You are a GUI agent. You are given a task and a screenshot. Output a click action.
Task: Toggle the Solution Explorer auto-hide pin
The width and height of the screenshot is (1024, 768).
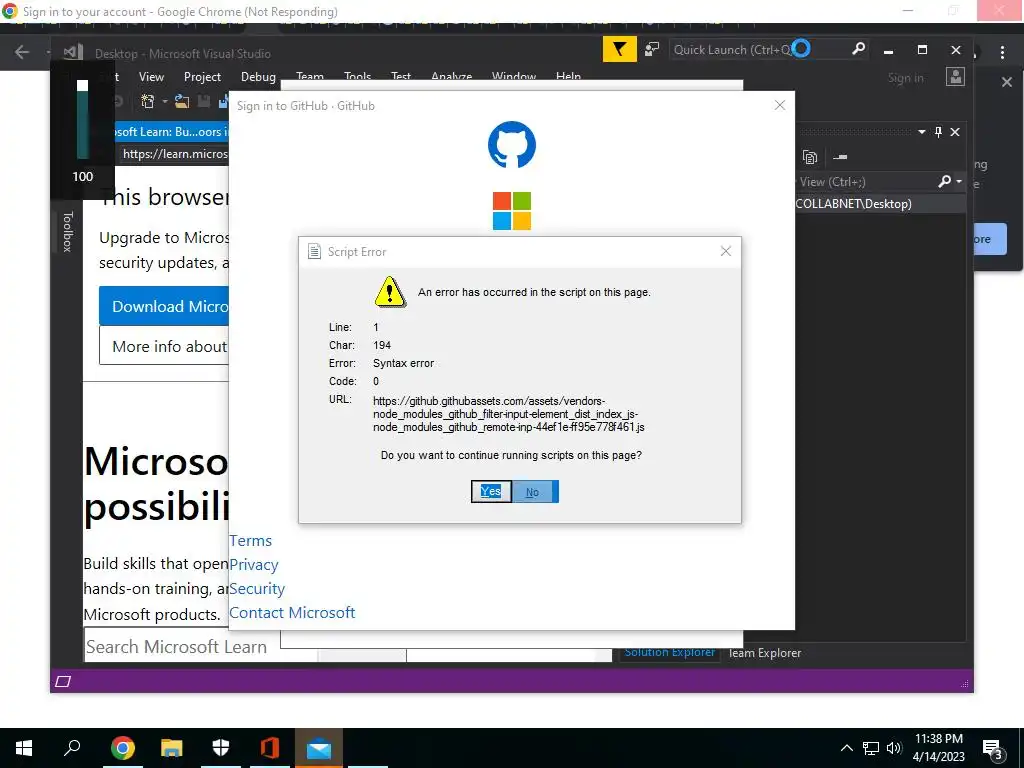pyautogui.click(x=938, y=132)
